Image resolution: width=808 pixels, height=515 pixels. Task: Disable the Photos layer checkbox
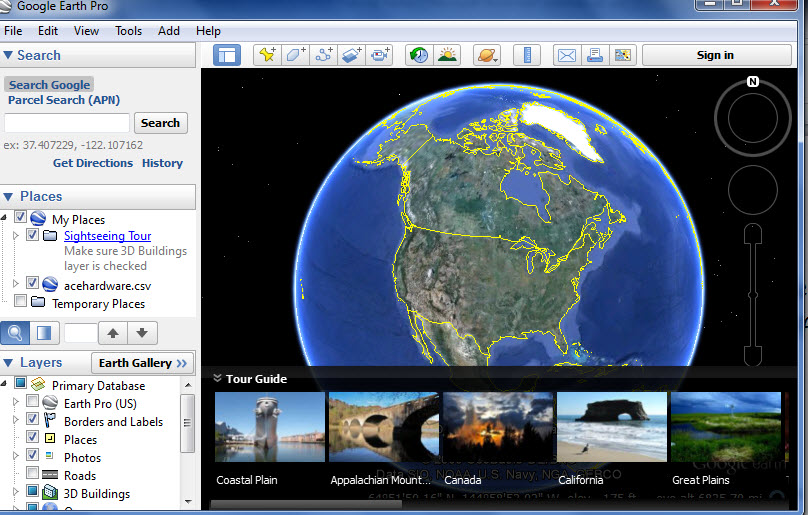32,455
